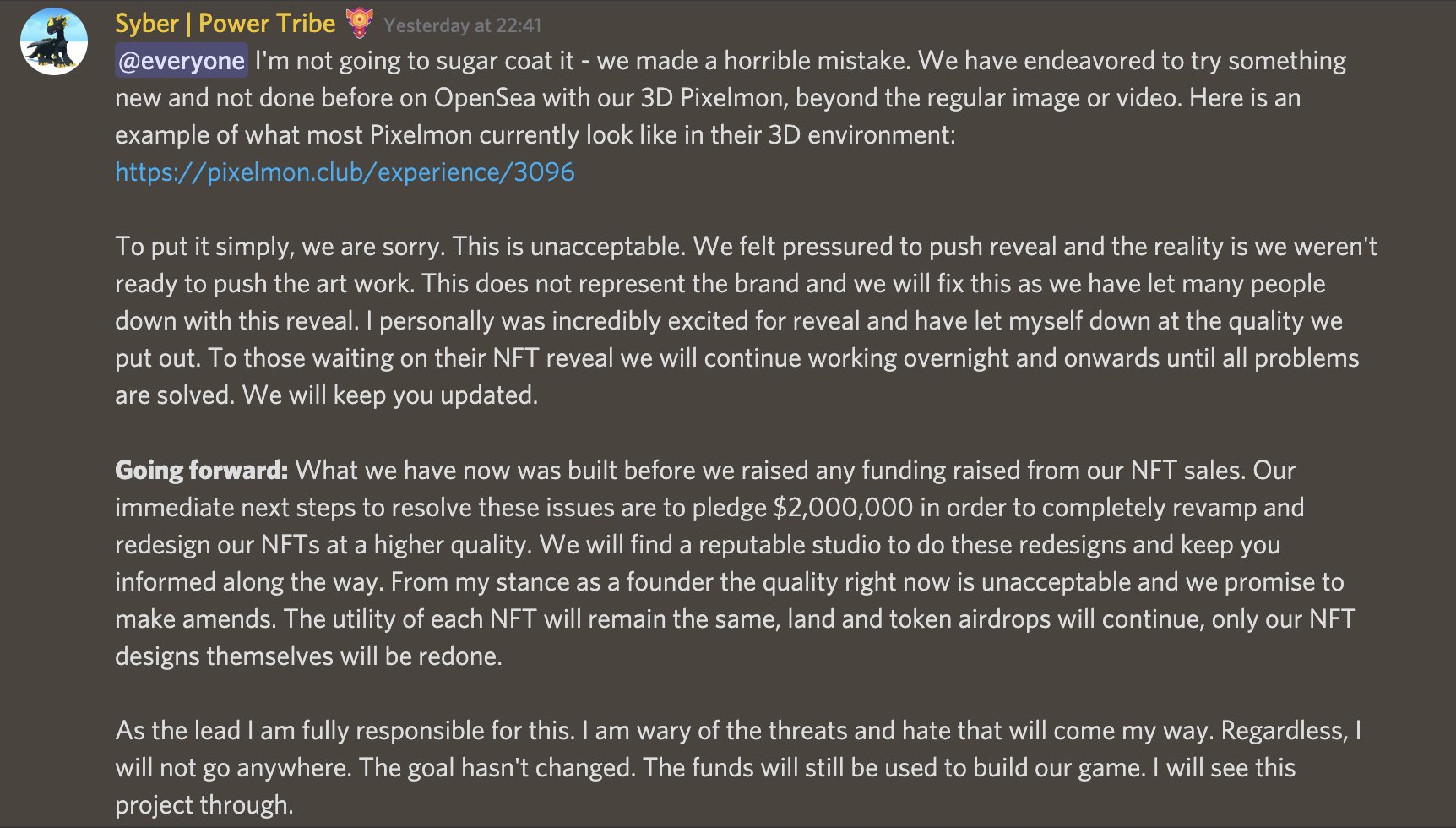1456x828 pixels.
Task: Open Syber's profile avatar
Action: tap(54, 41)
